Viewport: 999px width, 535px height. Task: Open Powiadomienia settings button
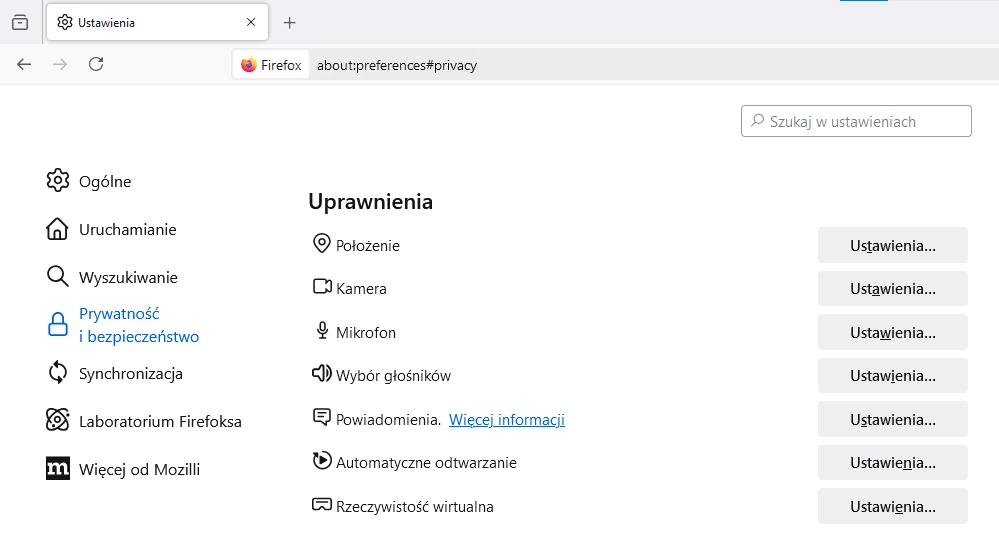[x=892, y=420]
